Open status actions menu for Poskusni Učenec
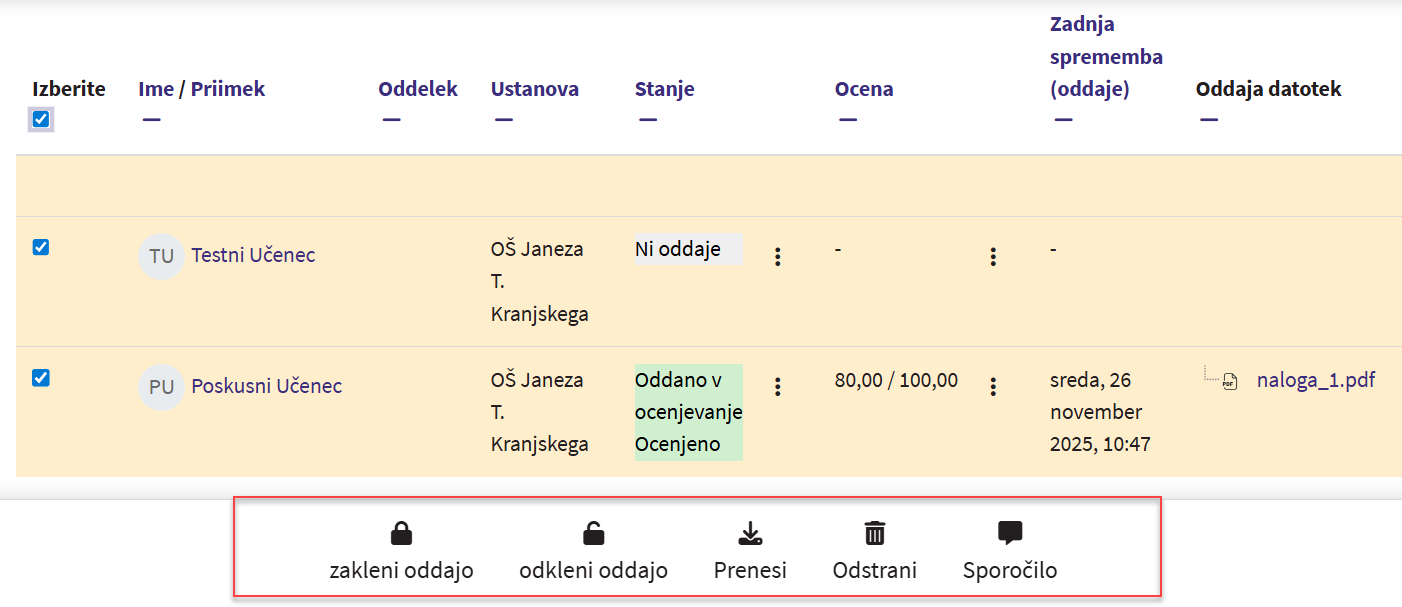 tap(777, 387)
